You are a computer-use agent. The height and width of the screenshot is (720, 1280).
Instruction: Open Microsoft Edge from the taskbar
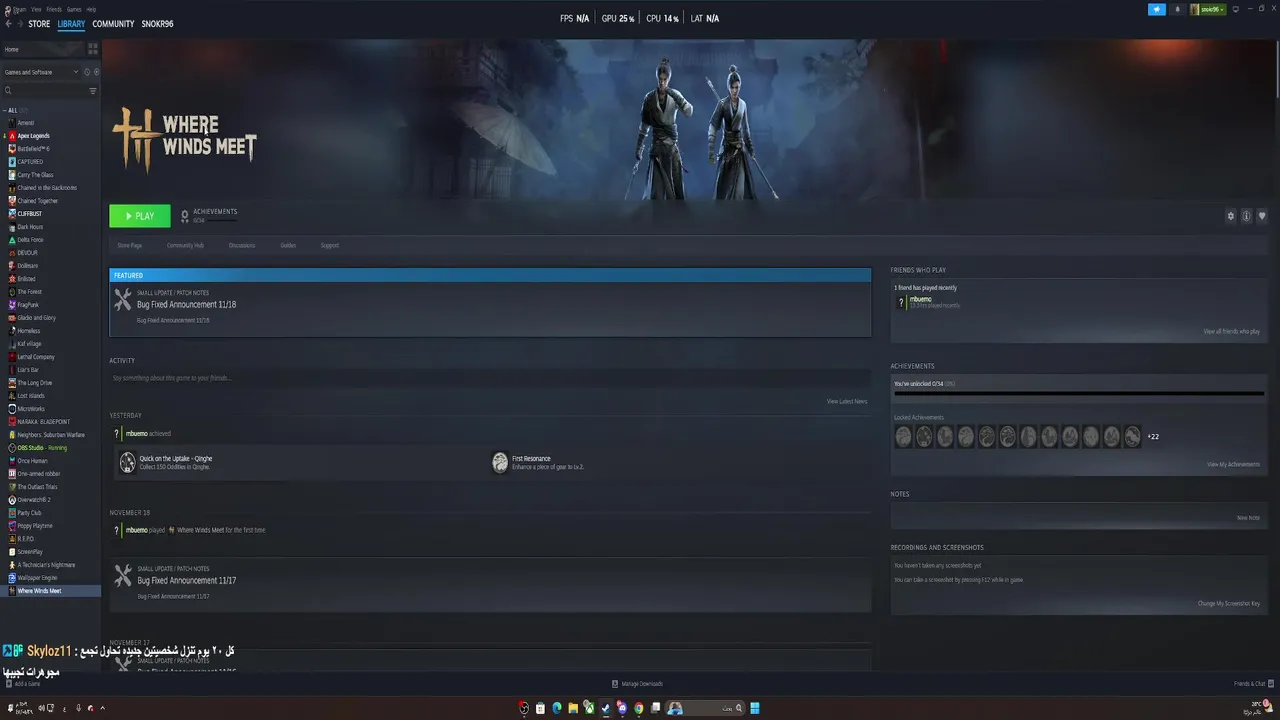557,708
